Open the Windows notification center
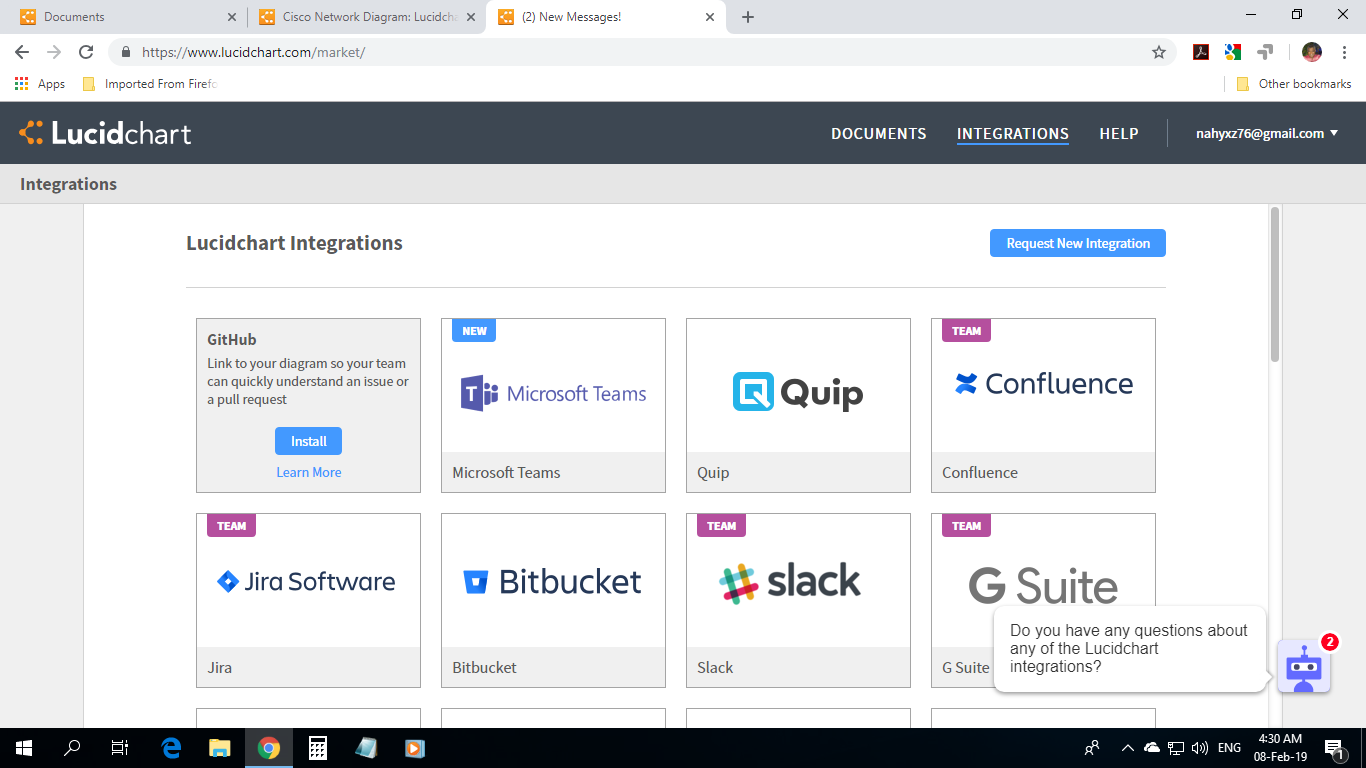This screenshot has height=768, width=1366. (1334, 748)
